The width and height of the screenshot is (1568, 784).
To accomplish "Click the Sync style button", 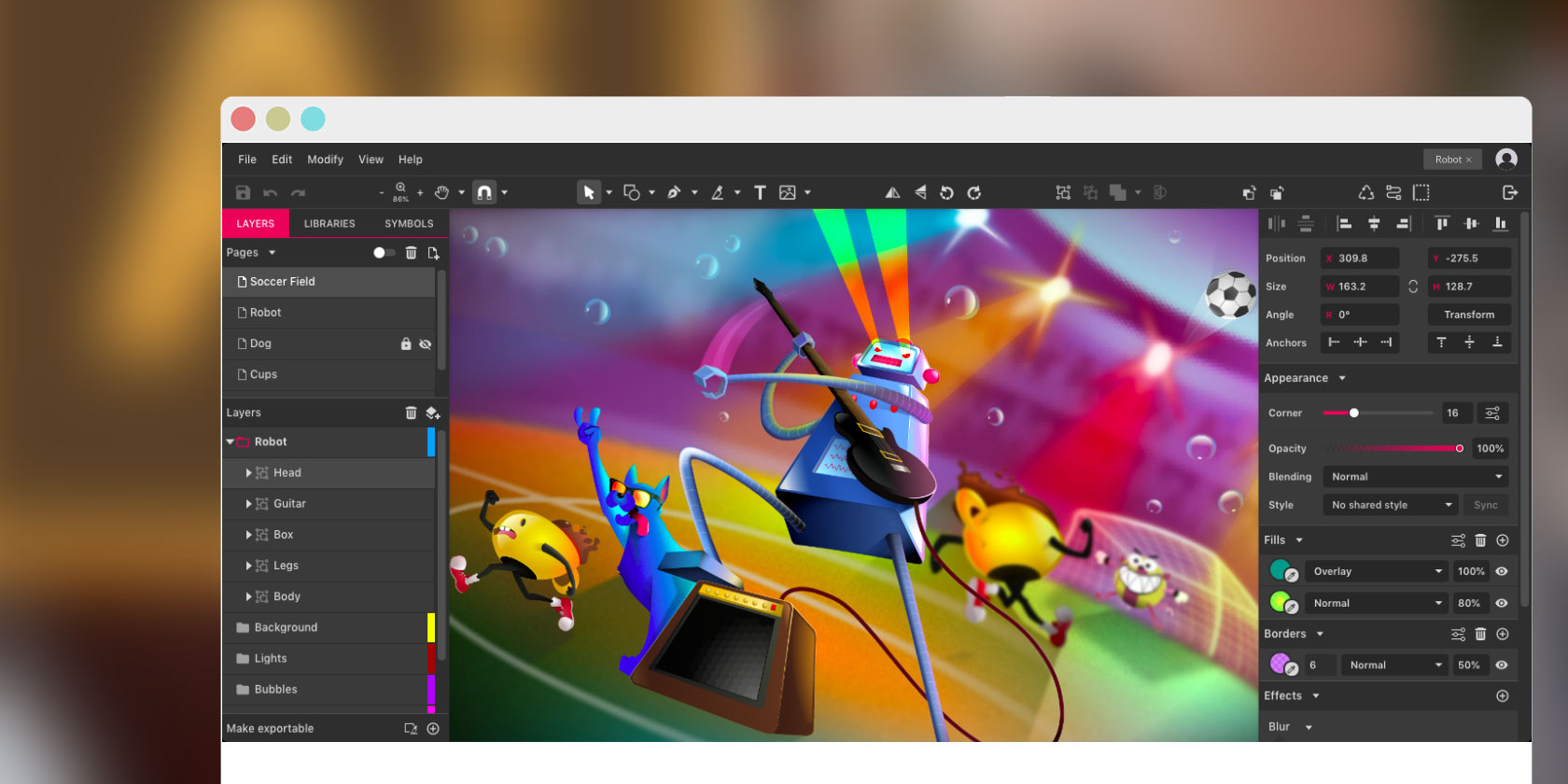I will coord(1485,505).
